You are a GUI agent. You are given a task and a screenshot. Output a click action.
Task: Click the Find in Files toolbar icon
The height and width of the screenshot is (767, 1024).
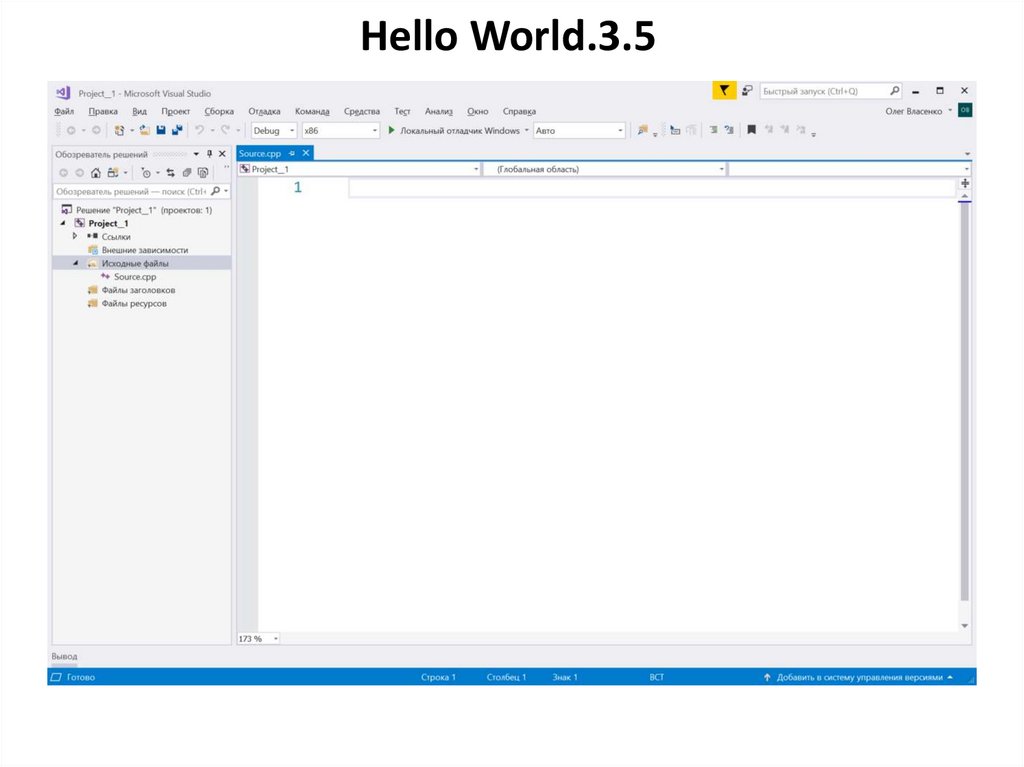click(x=643, y=131)
